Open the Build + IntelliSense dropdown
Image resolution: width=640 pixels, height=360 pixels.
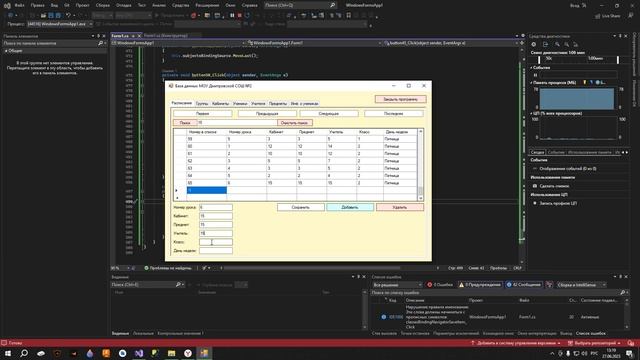581,285
